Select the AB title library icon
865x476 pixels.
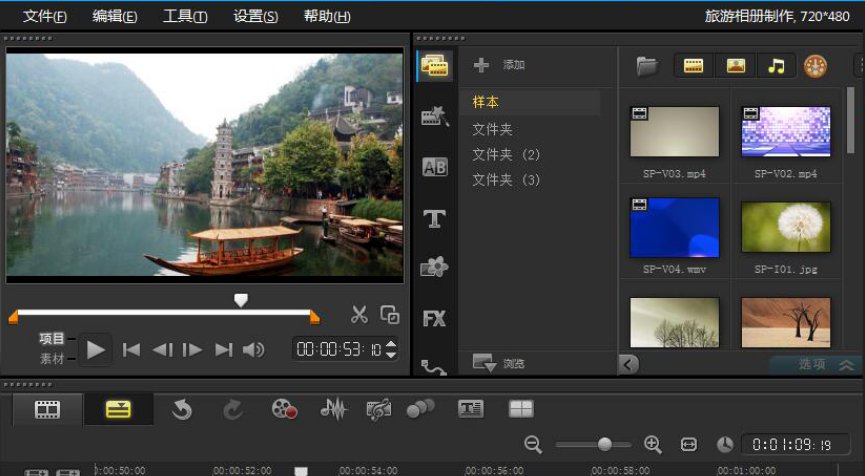(435, 168)
